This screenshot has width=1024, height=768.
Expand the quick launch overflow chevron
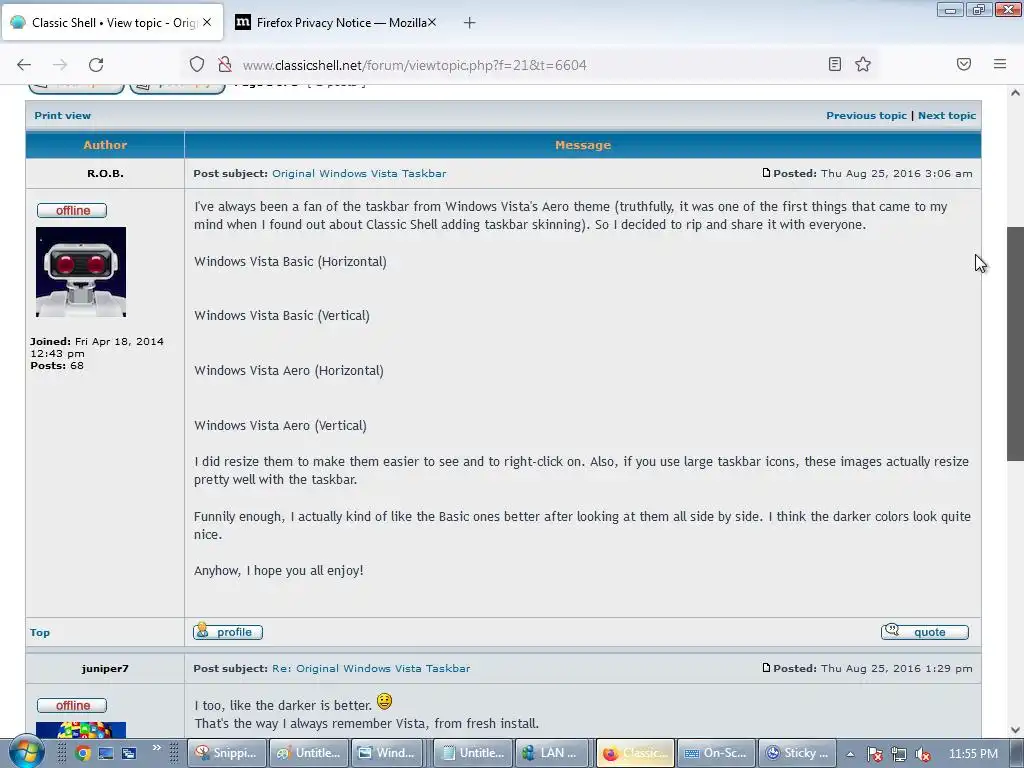[x=157, y=748]
